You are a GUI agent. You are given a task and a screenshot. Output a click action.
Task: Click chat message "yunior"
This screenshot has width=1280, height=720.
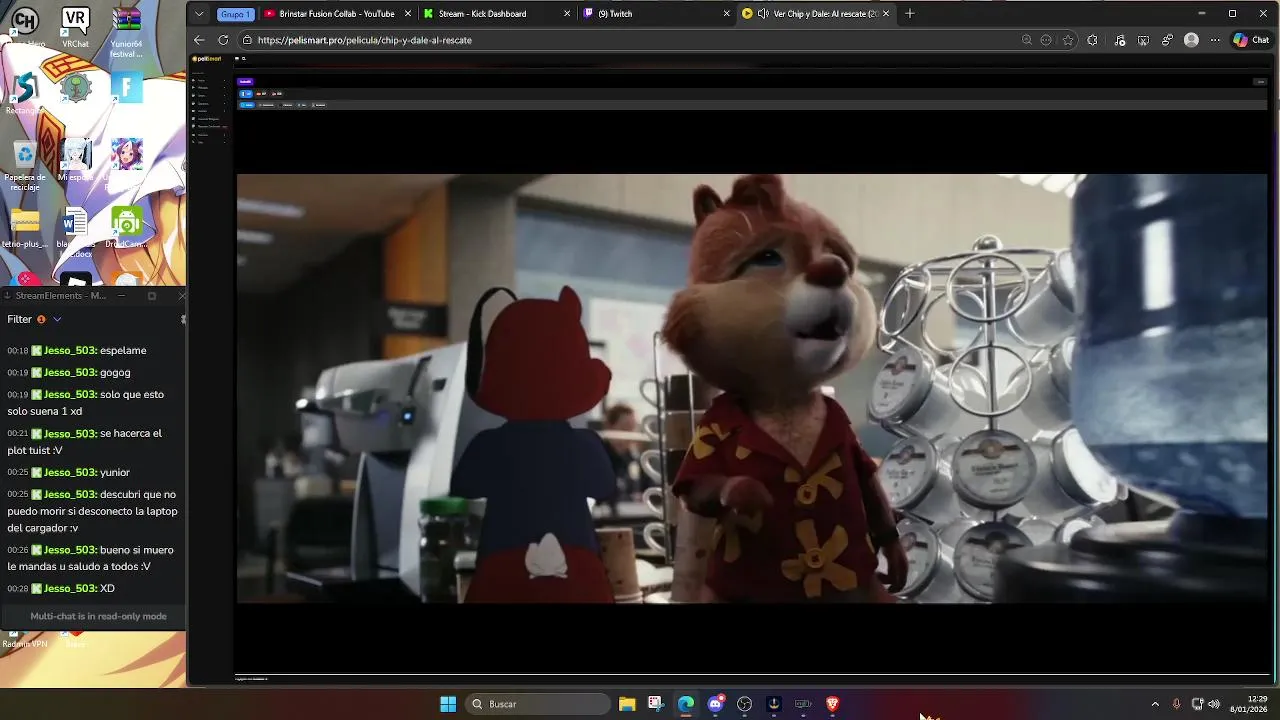pyautogui.click(x=115, y=473)
